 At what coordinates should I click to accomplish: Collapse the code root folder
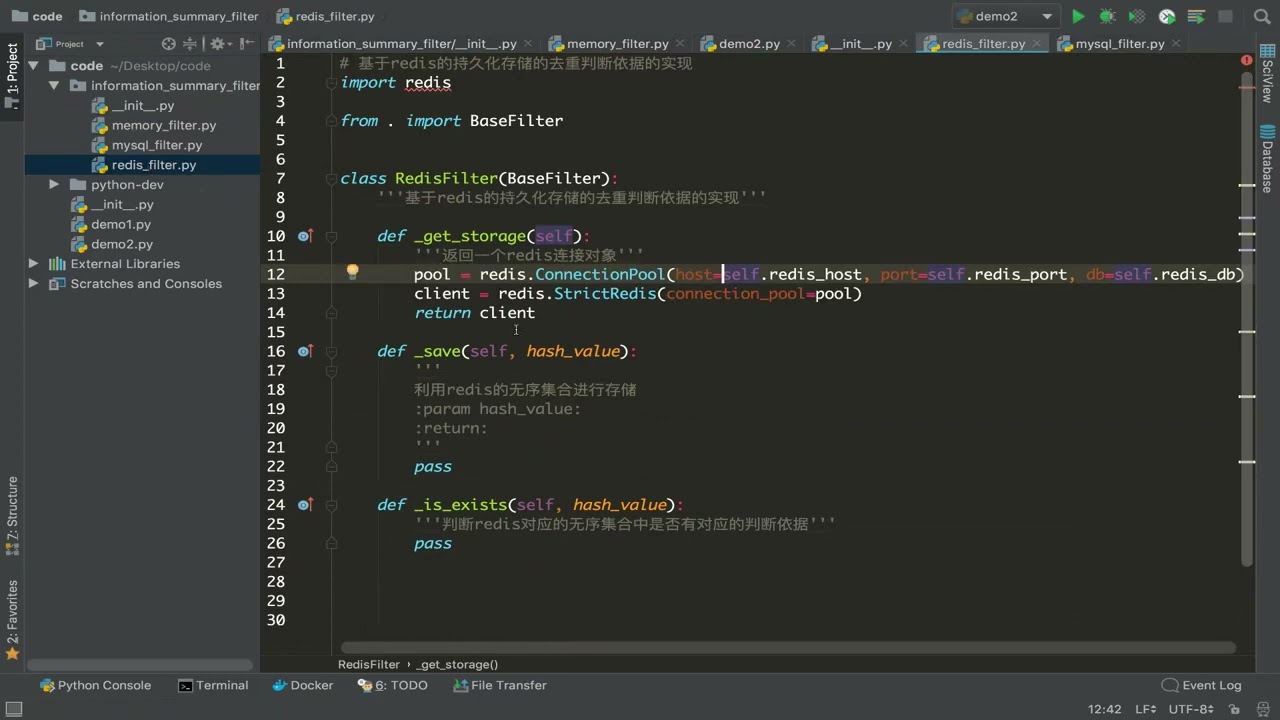point(33,66)
